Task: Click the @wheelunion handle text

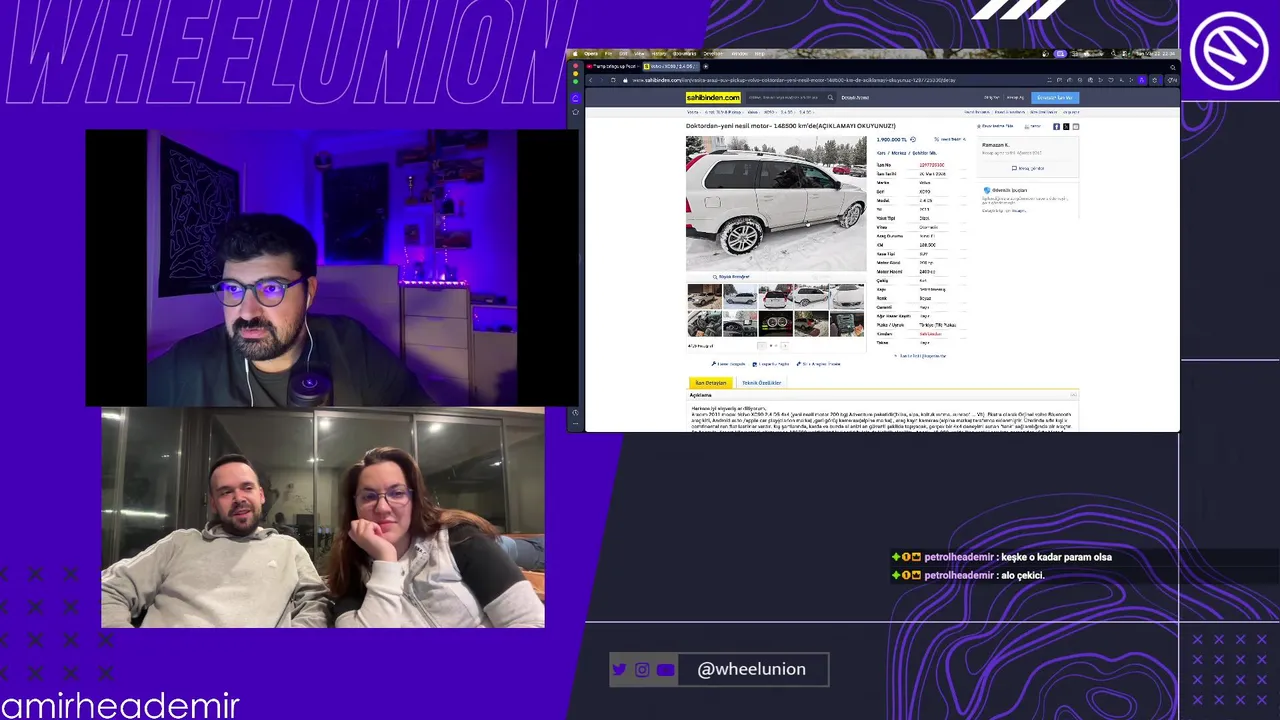Action: click(751, 669)
